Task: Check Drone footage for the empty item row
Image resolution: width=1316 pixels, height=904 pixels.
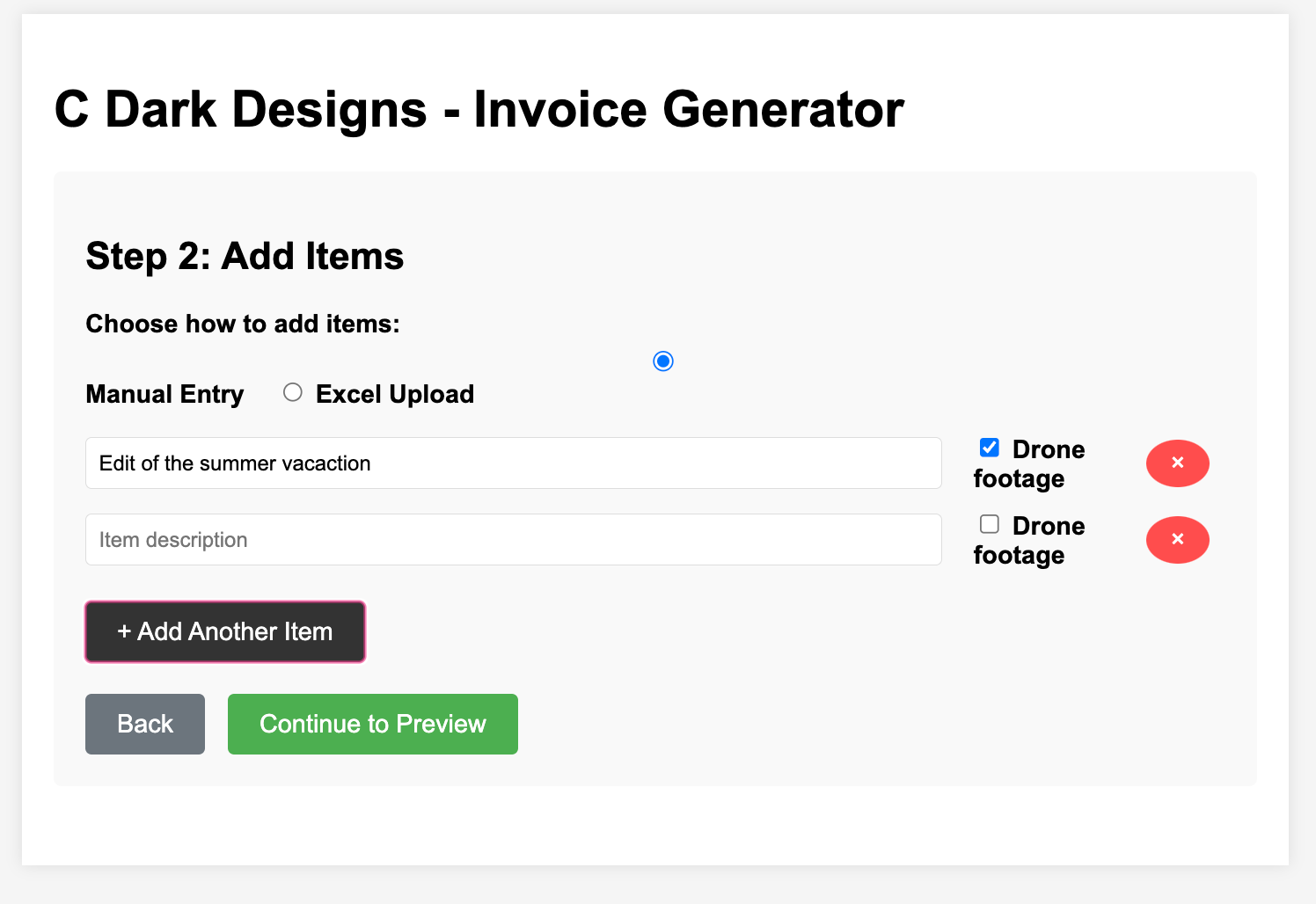Action: 990,524
